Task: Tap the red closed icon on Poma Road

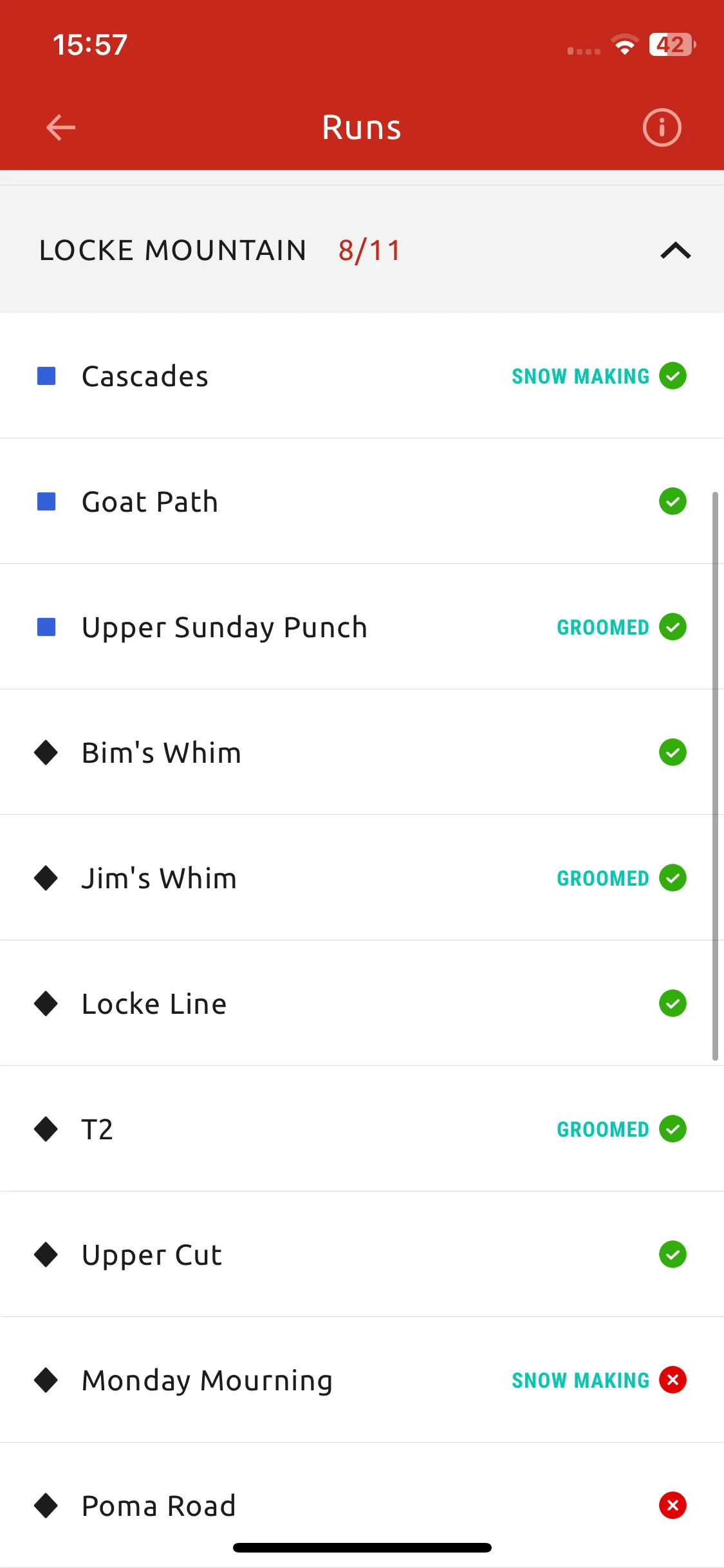Action: pos(673,1505)
